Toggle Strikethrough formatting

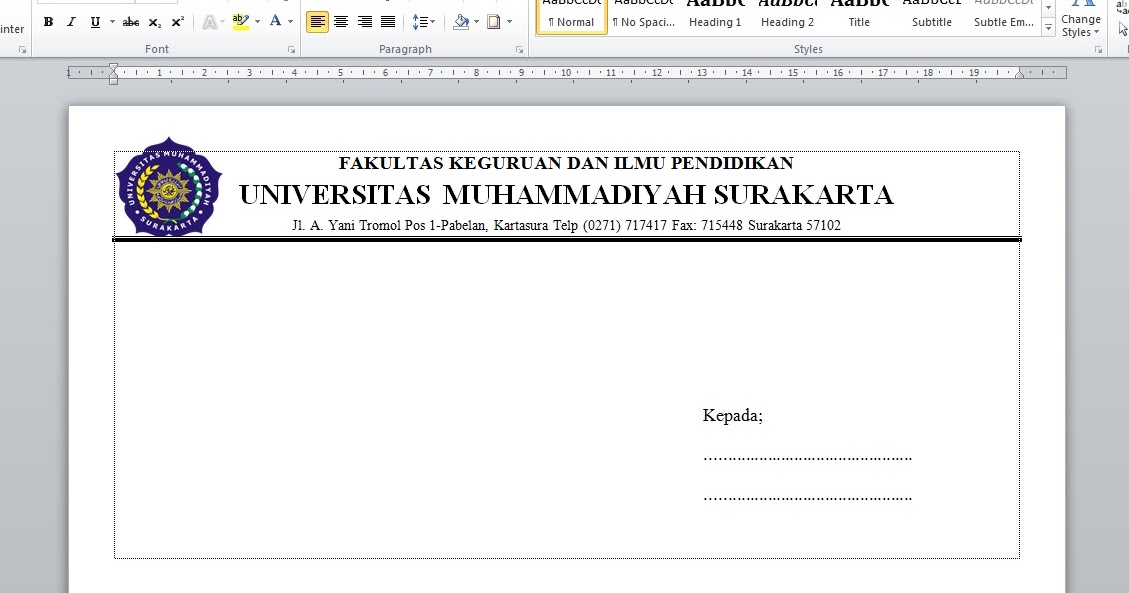[x=130, y=22]
